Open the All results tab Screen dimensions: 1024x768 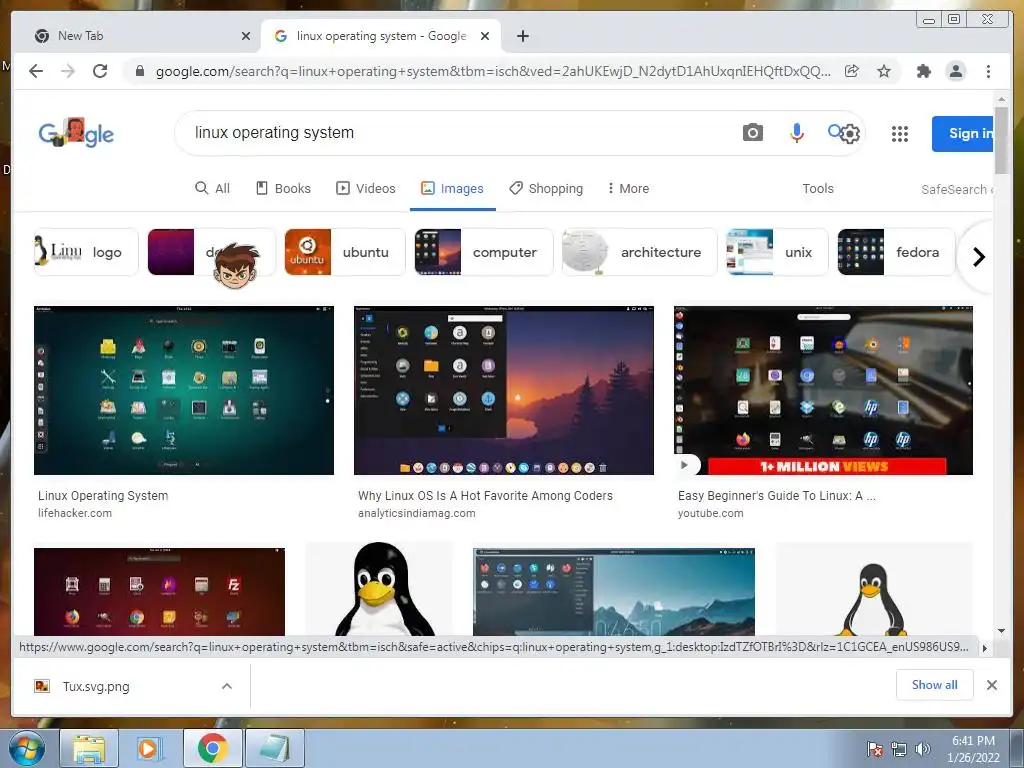(213, 188)
